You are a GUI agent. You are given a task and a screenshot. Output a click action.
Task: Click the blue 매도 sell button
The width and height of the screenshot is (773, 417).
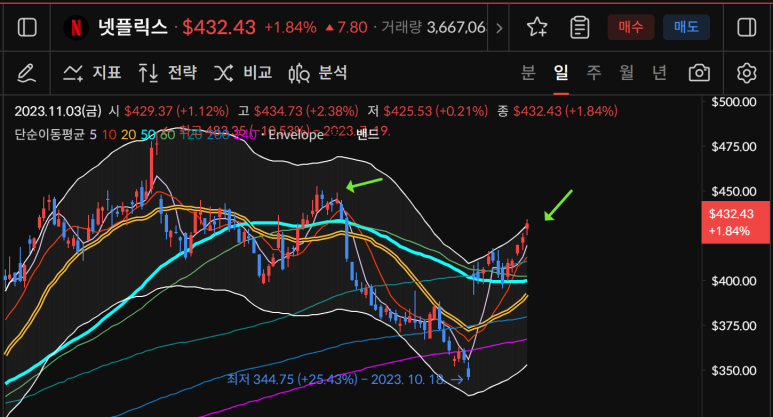tap(686, 27)
